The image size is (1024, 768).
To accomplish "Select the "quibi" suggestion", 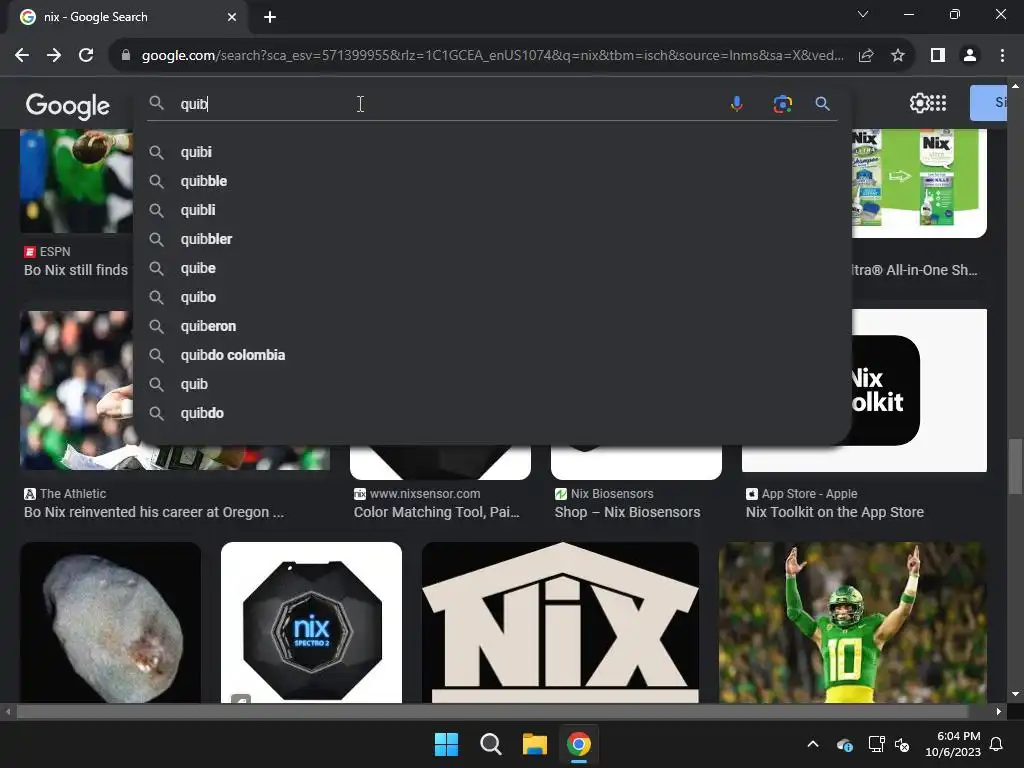I will [x=492, y=152].
